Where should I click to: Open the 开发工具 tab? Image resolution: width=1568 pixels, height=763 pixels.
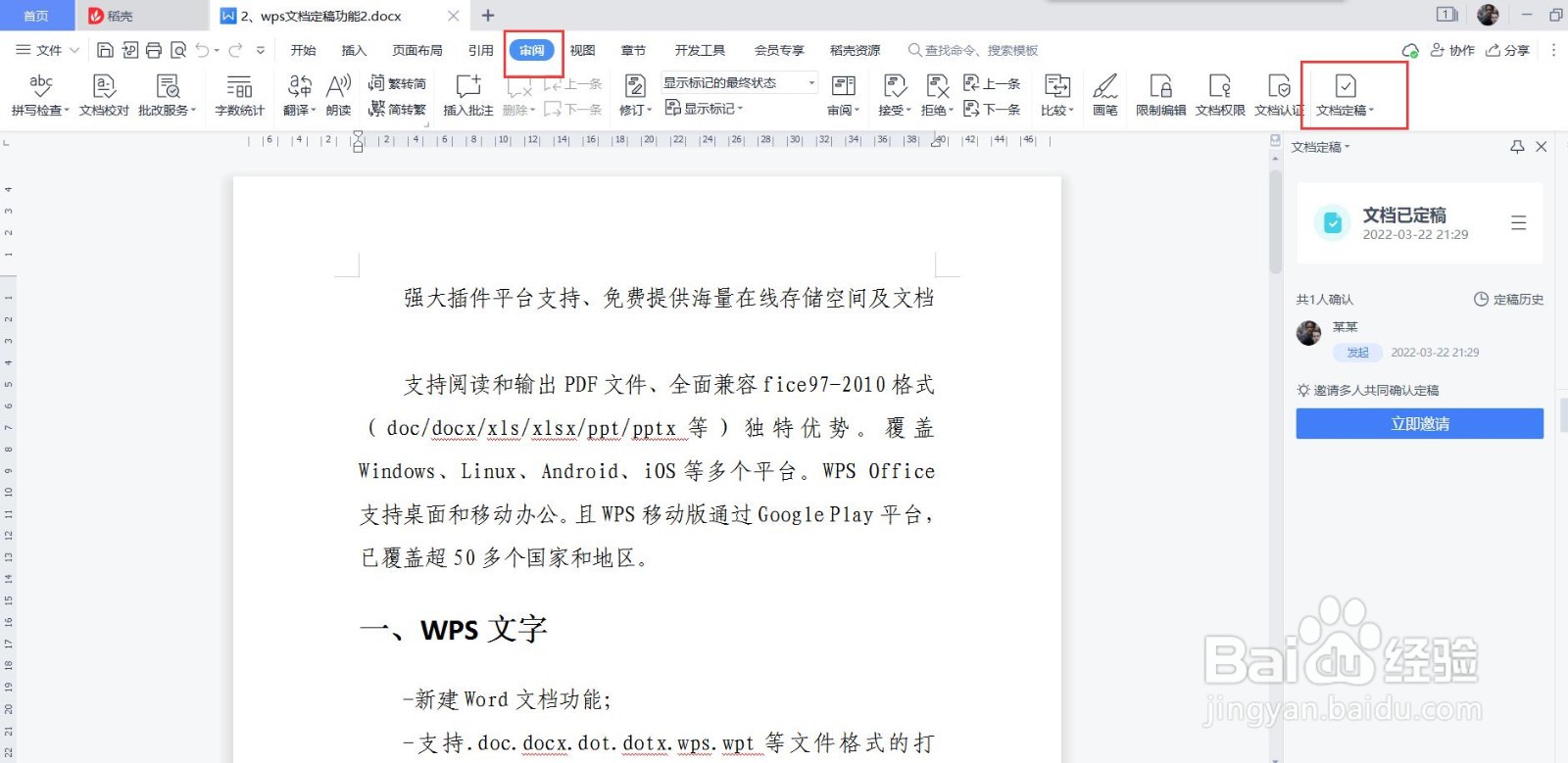click(700, 50)
